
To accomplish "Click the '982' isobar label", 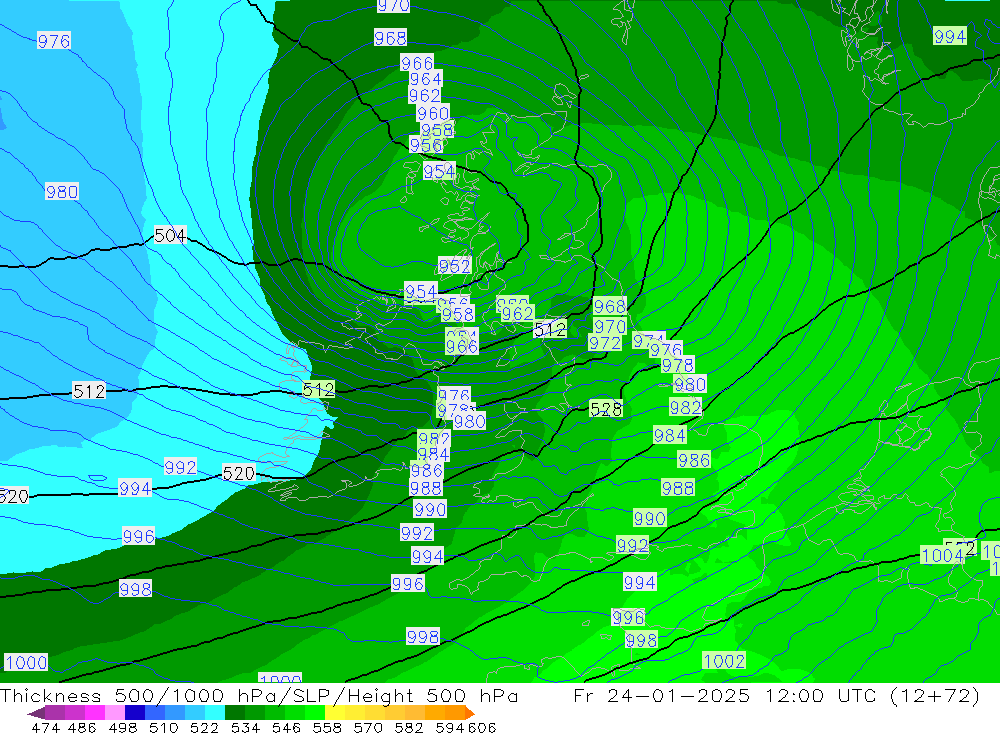I will point(686,407).
